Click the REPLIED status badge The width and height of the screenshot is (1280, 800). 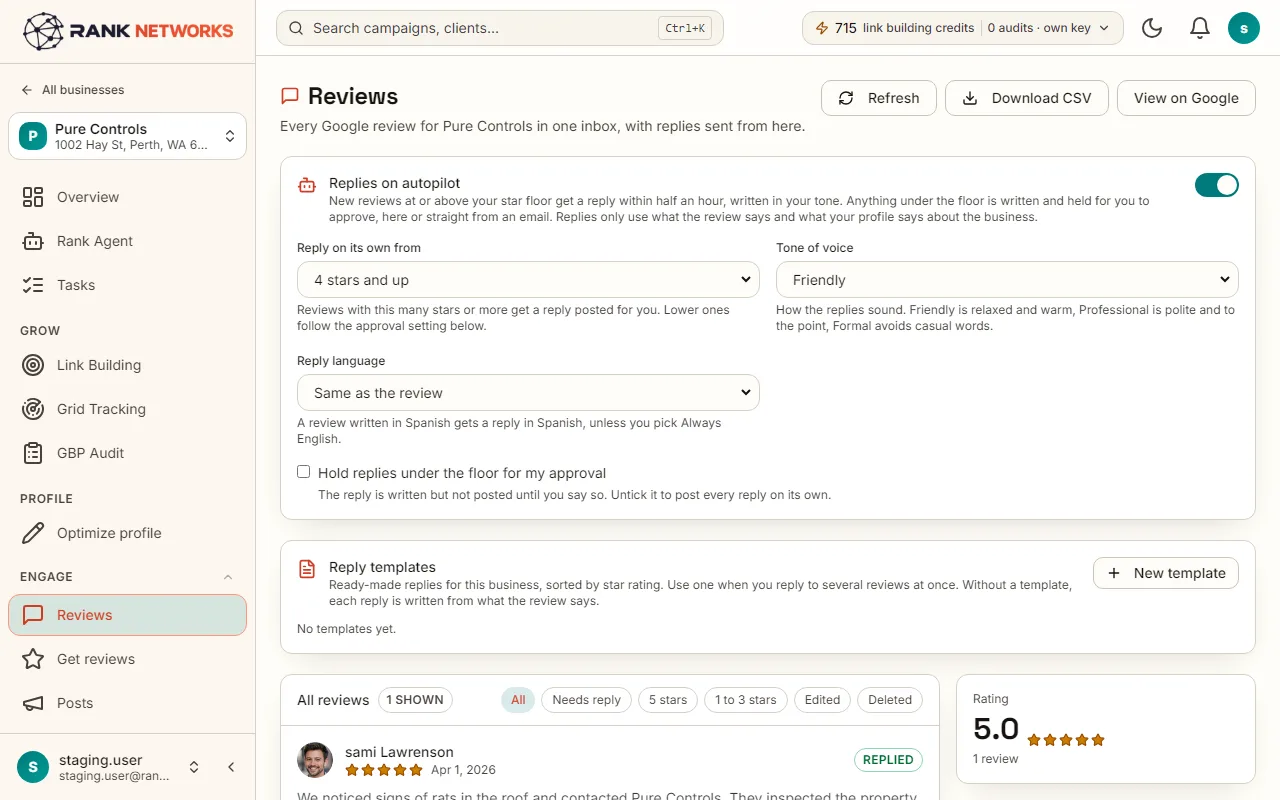[888, 760]
